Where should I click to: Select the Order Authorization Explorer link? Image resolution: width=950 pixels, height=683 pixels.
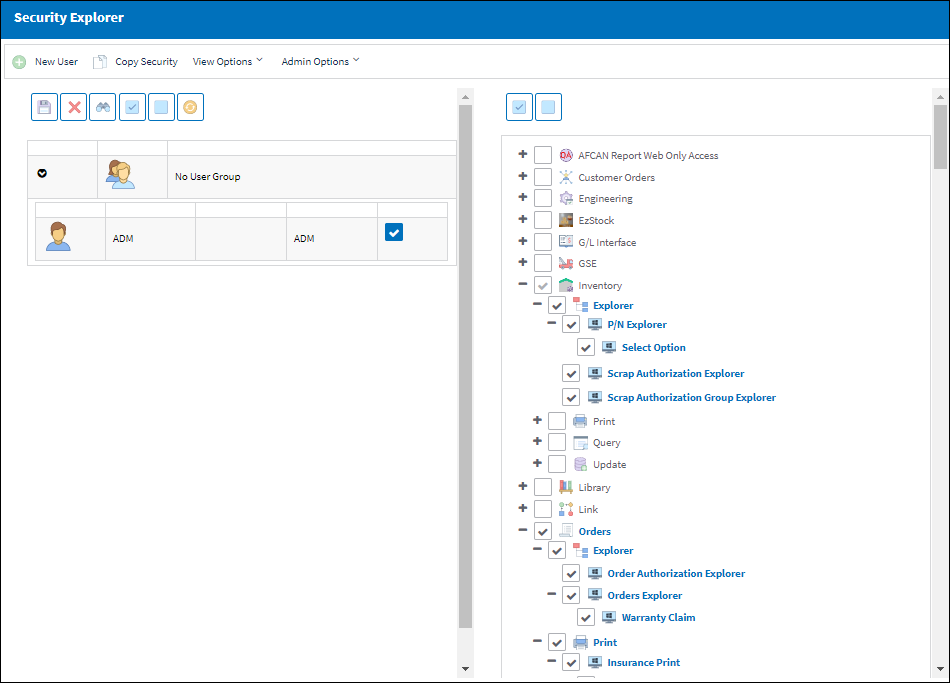[676, 573]
